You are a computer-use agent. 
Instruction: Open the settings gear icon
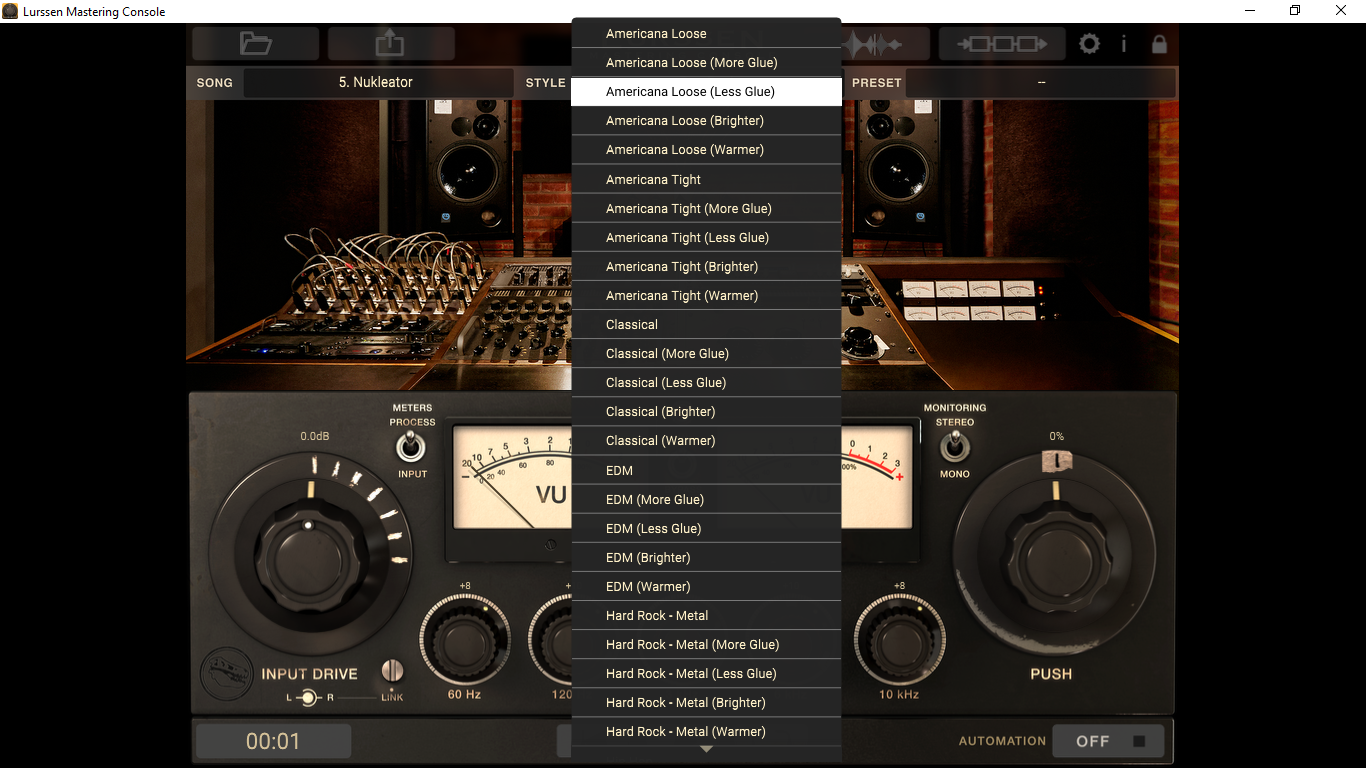(1089, 44)
